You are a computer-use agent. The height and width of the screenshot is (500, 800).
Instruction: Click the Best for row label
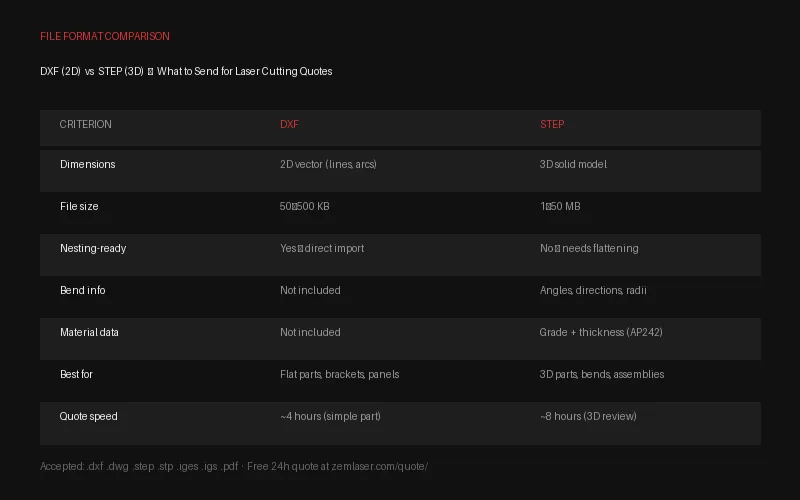pyautogui.click(x=76, y=374)
